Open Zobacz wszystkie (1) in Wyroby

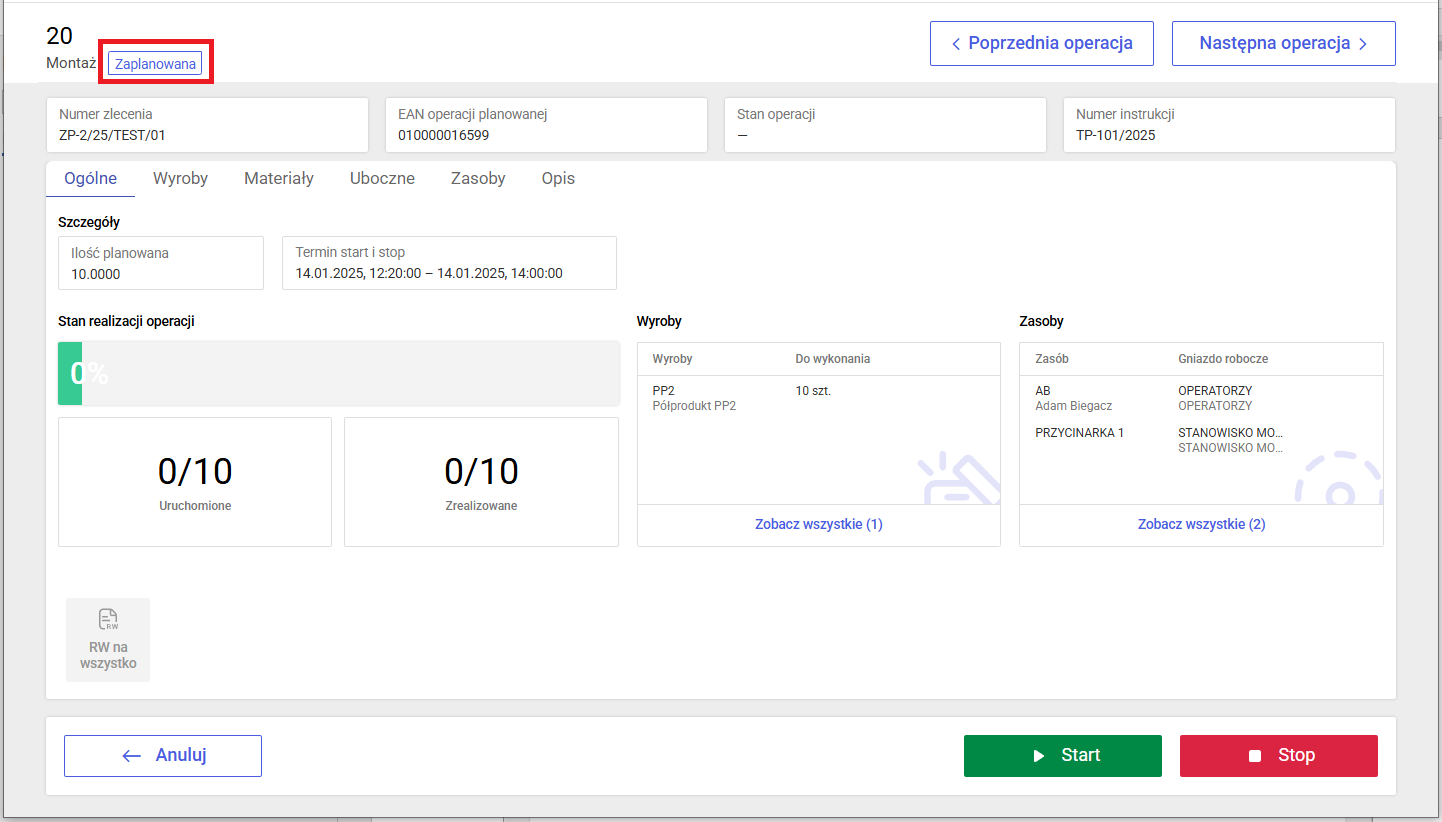tap(819, 524)
